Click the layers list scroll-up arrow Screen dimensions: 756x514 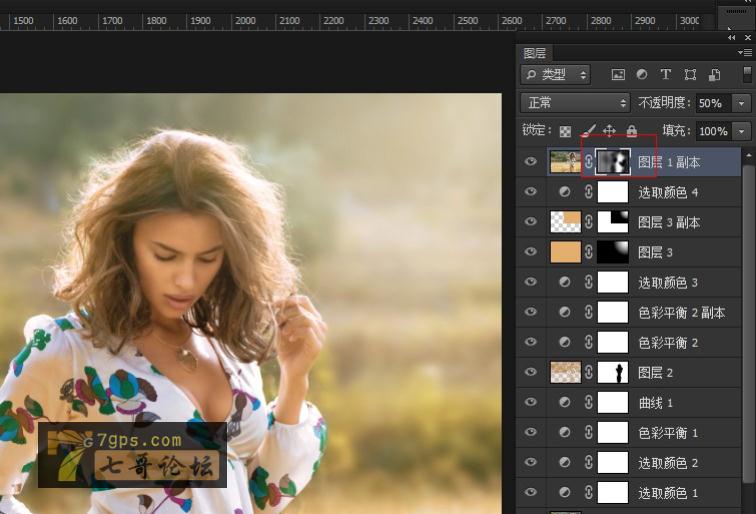(x=748, y=155)
